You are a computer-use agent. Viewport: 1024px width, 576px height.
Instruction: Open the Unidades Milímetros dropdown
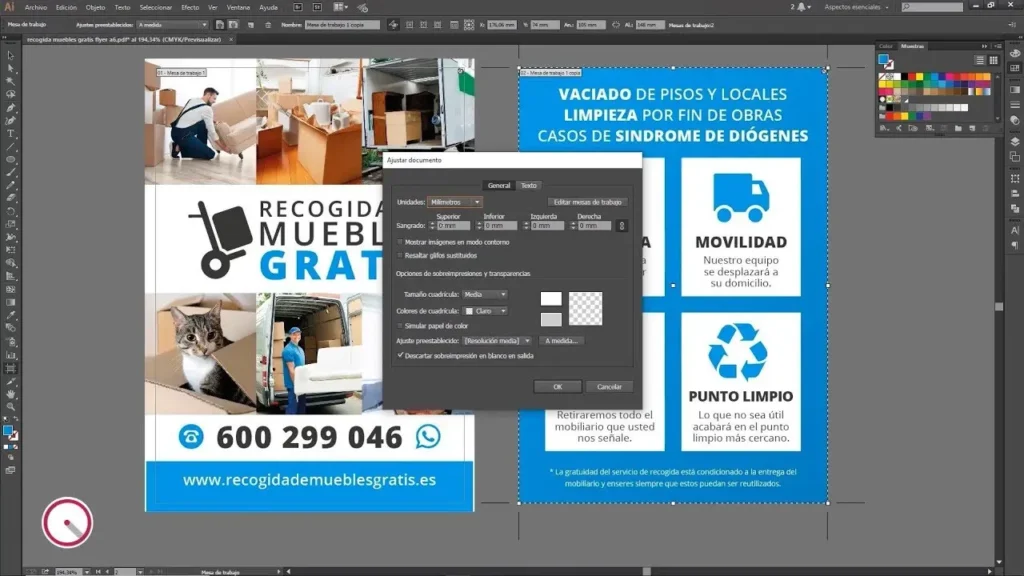point(455,202)
